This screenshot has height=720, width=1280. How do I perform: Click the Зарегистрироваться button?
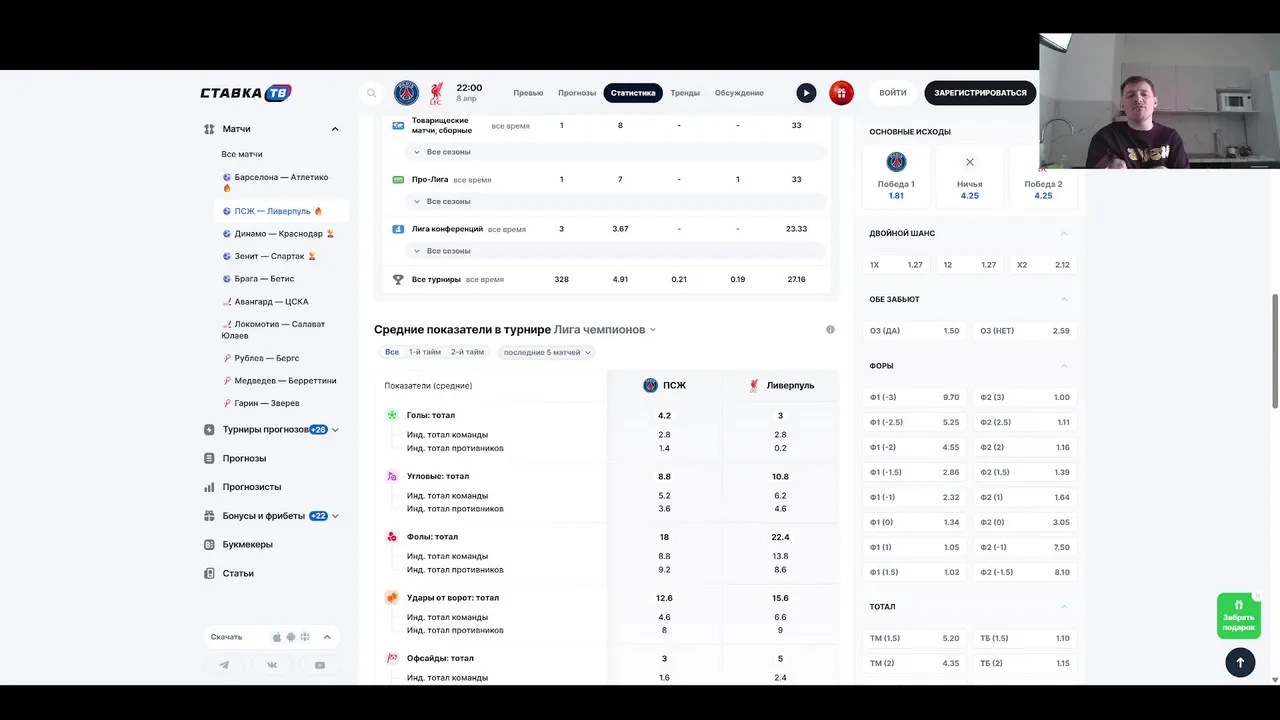(980, 93)
